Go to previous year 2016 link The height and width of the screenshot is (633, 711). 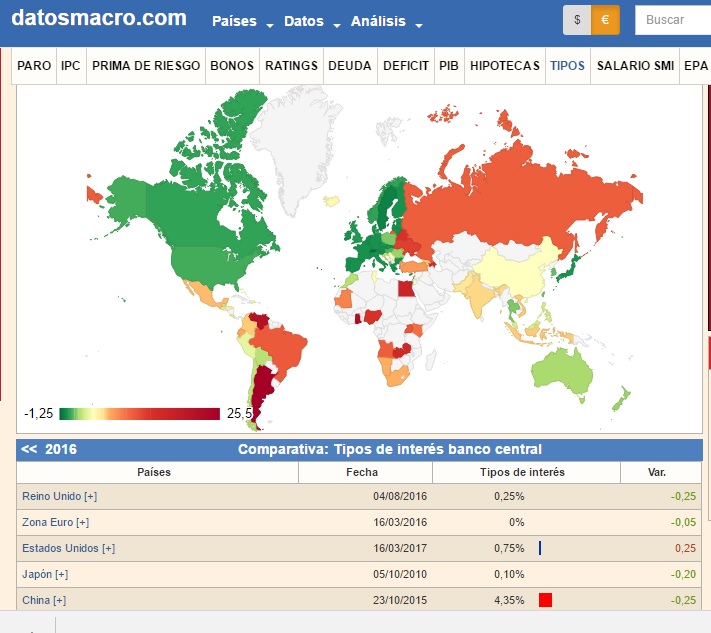pos(49,449)
